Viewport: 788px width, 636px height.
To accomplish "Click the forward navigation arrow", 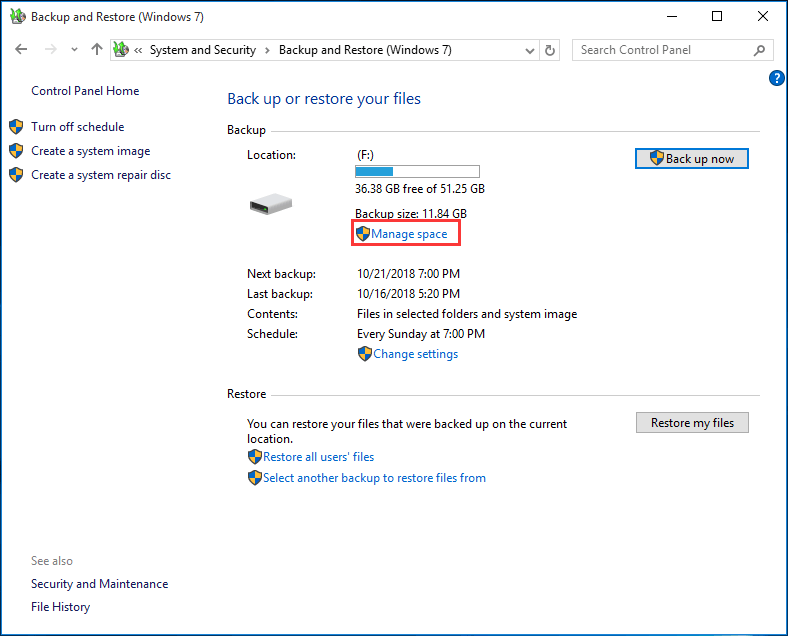I will [x=50, y=50].
